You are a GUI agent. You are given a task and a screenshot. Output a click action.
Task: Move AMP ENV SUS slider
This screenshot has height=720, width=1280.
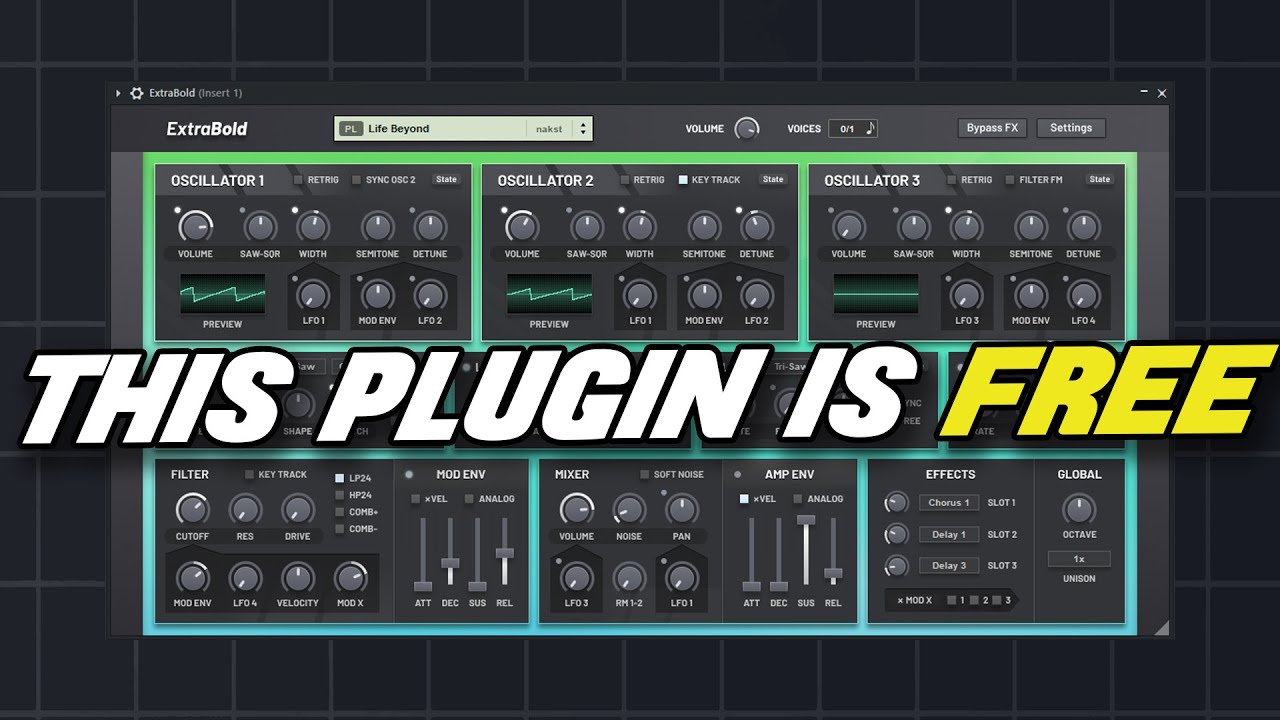pos(806,521)
